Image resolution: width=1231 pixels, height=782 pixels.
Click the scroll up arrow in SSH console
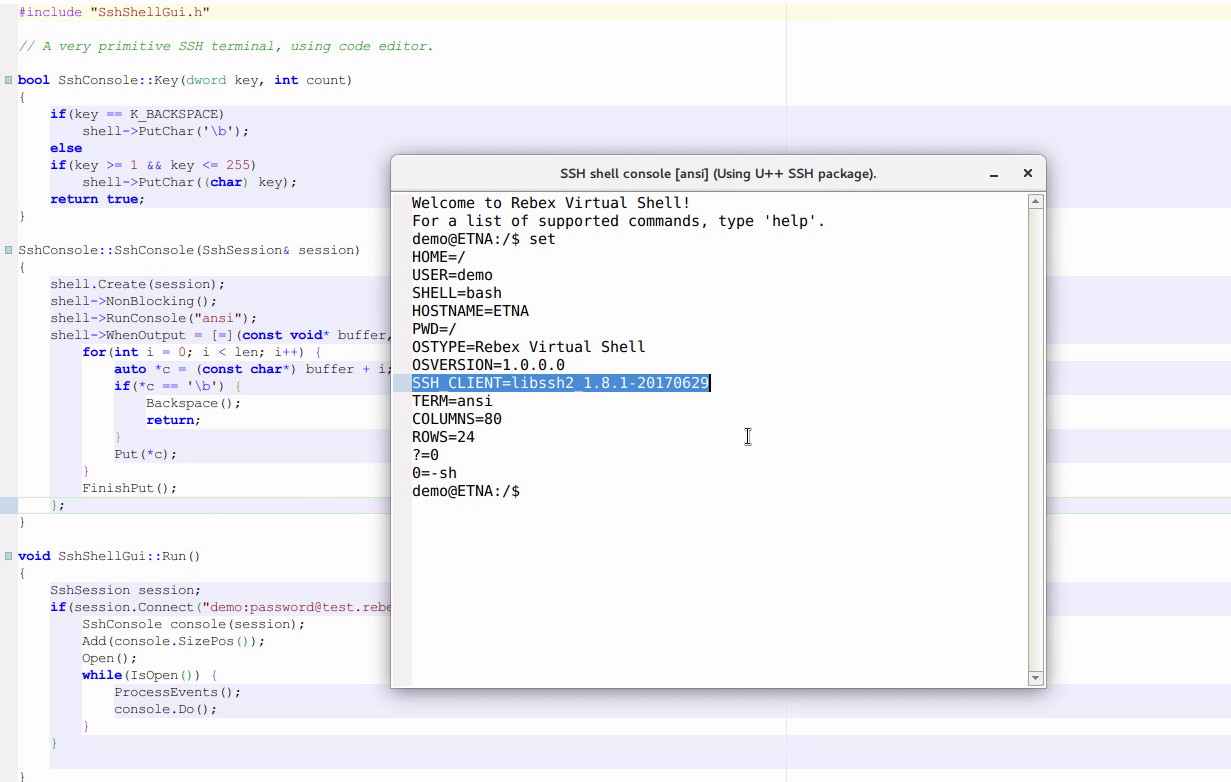1036,202
